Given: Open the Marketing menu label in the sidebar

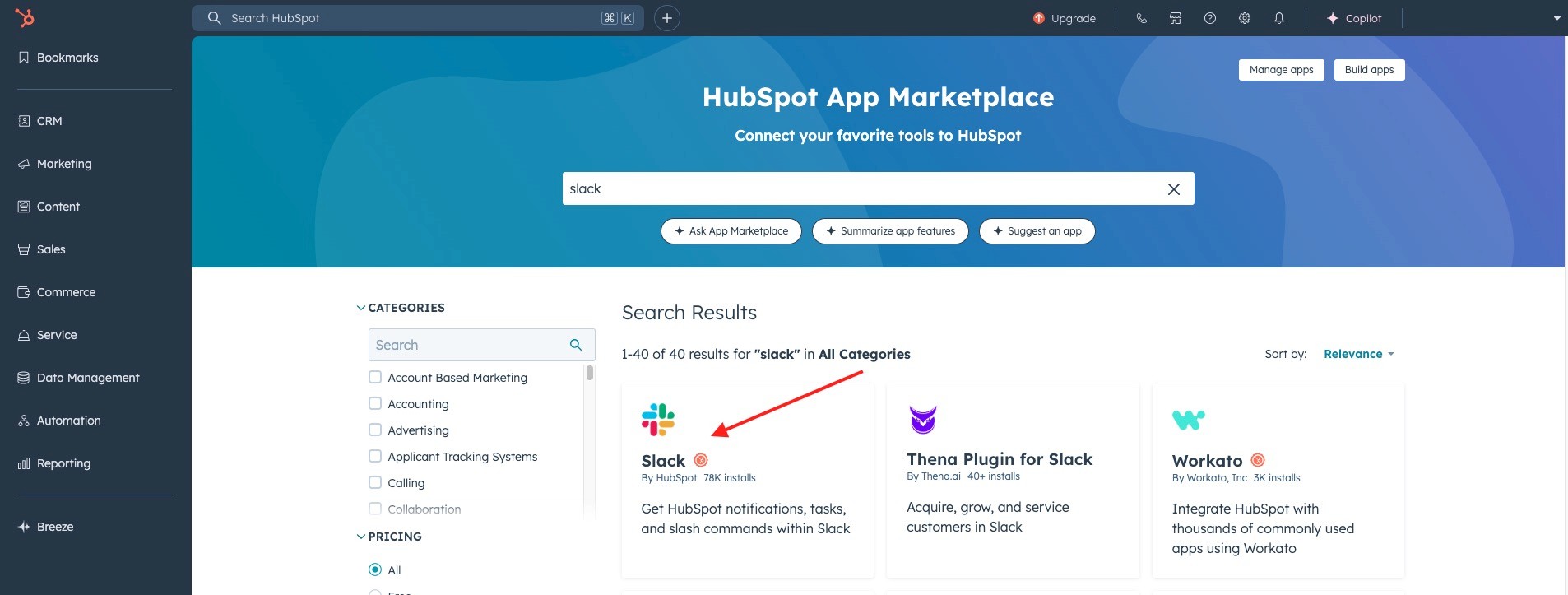Looking at the screenshot, I should (64, 164).
